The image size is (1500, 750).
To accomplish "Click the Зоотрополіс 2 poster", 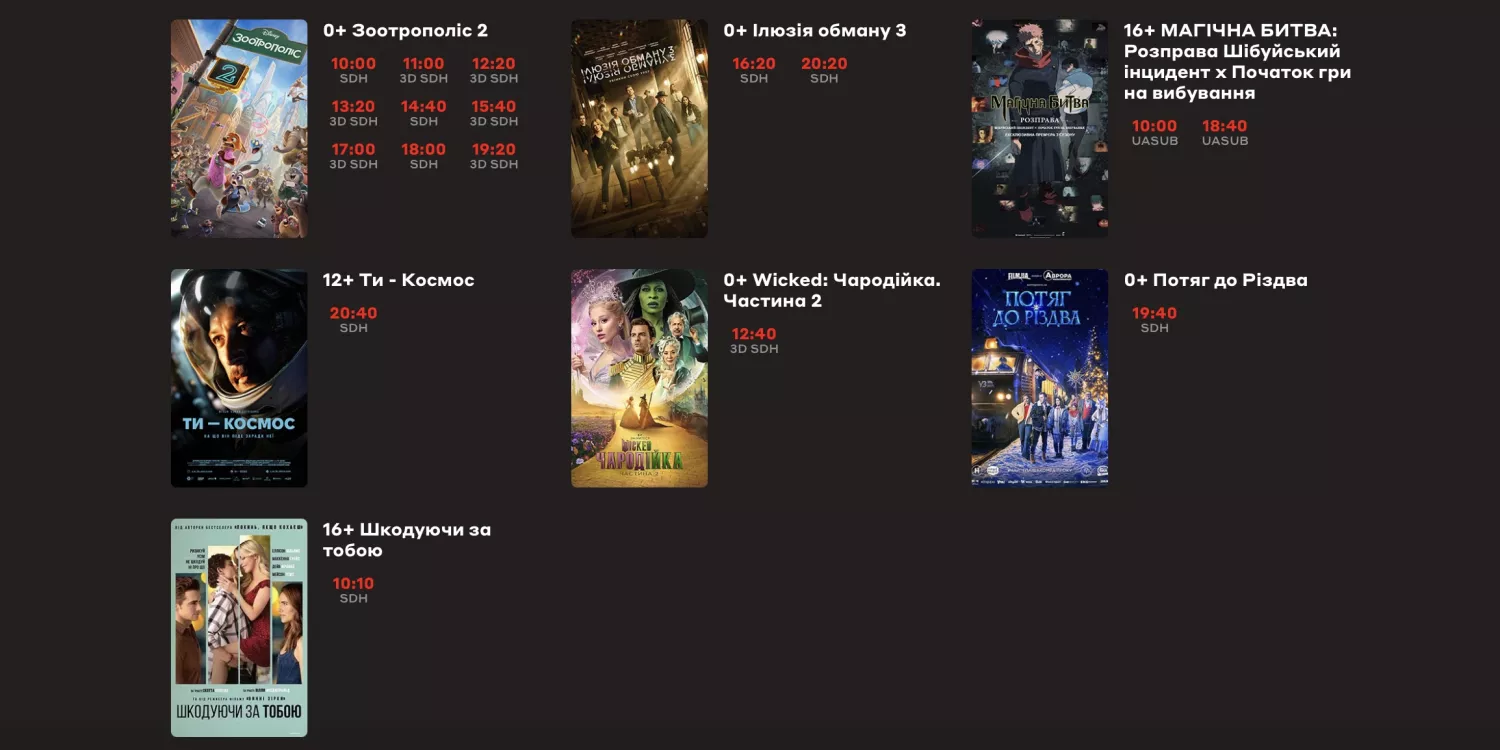I will coord(238,128).
